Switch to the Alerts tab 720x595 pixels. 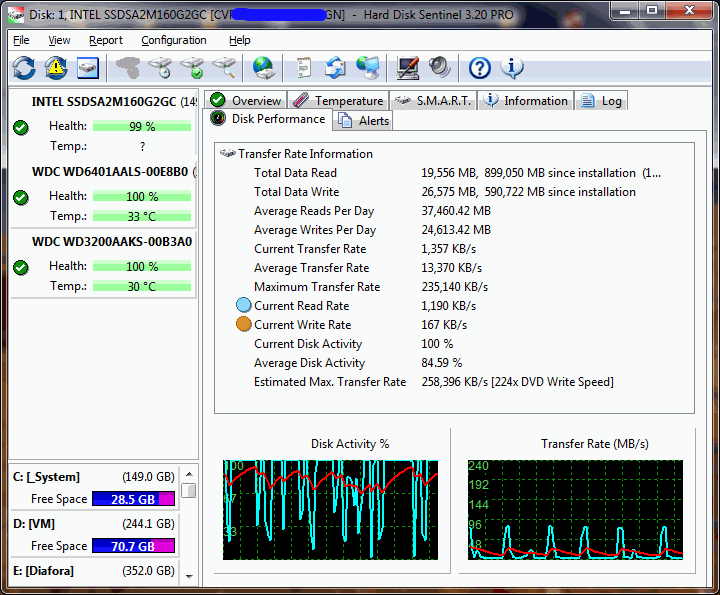[363, 121]
